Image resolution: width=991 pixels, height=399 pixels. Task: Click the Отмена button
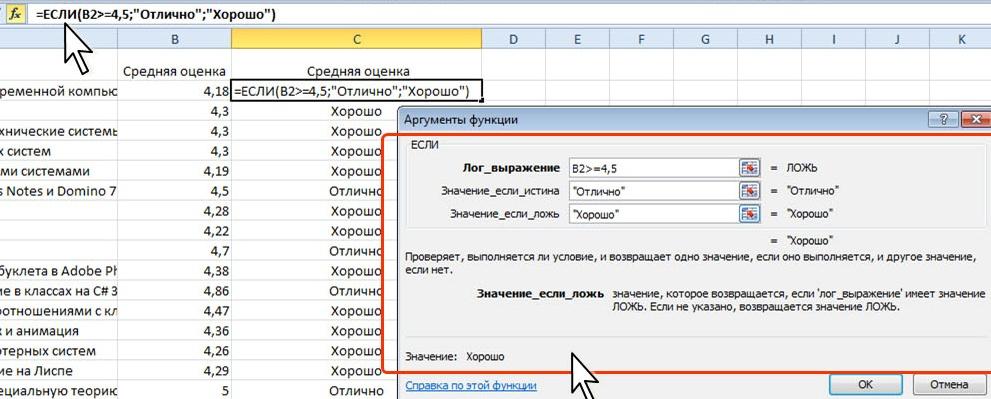pos(949,384)
